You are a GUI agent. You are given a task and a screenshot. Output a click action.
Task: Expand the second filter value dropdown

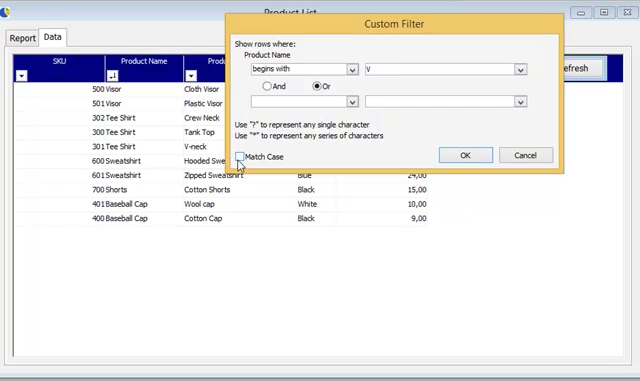tap(520, 102)
